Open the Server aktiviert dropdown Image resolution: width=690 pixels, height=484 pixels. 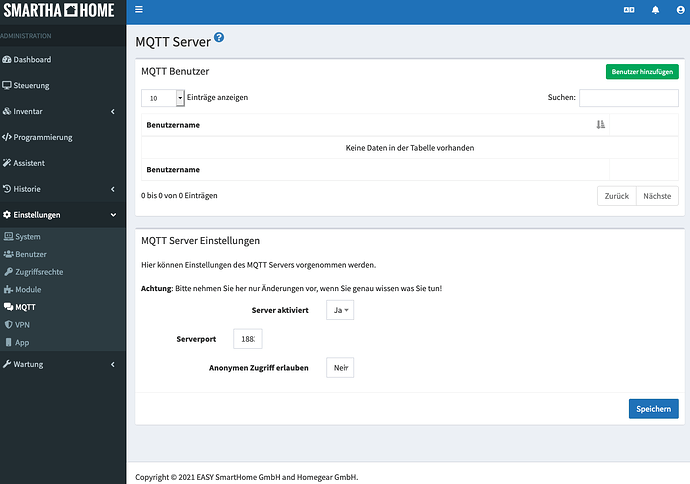340,310
